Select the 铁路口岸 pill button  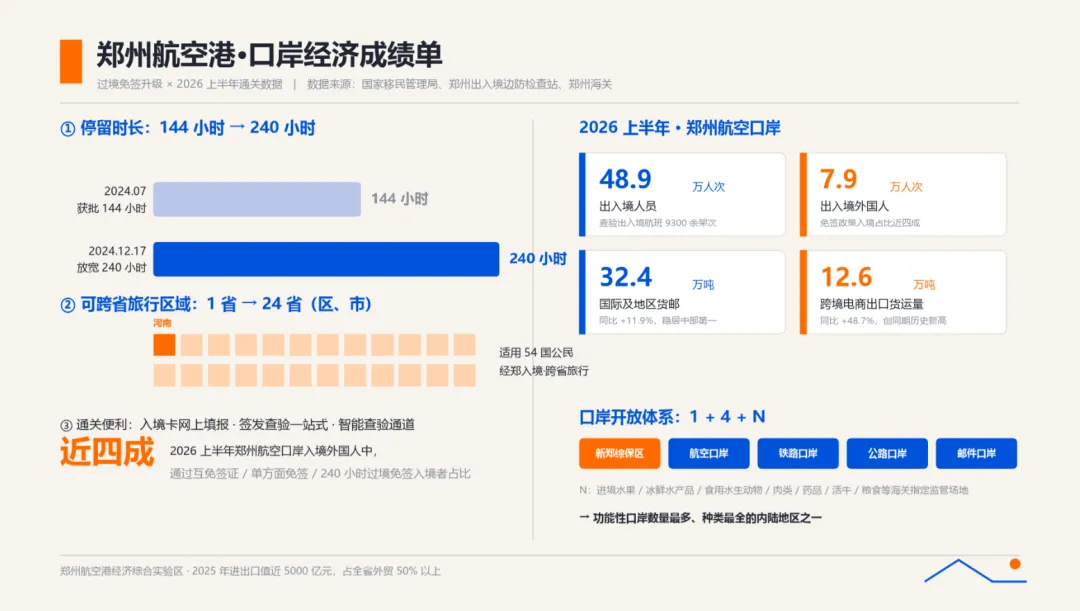[x=798, y=453]
